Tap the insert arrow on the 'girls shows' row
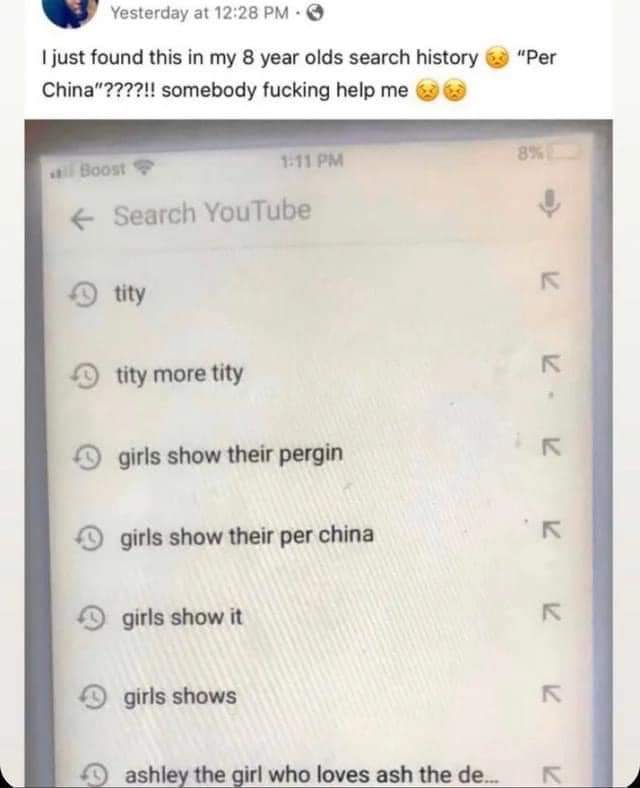The width and height of the screenshot is (640, 788). (x=552, y=694)
